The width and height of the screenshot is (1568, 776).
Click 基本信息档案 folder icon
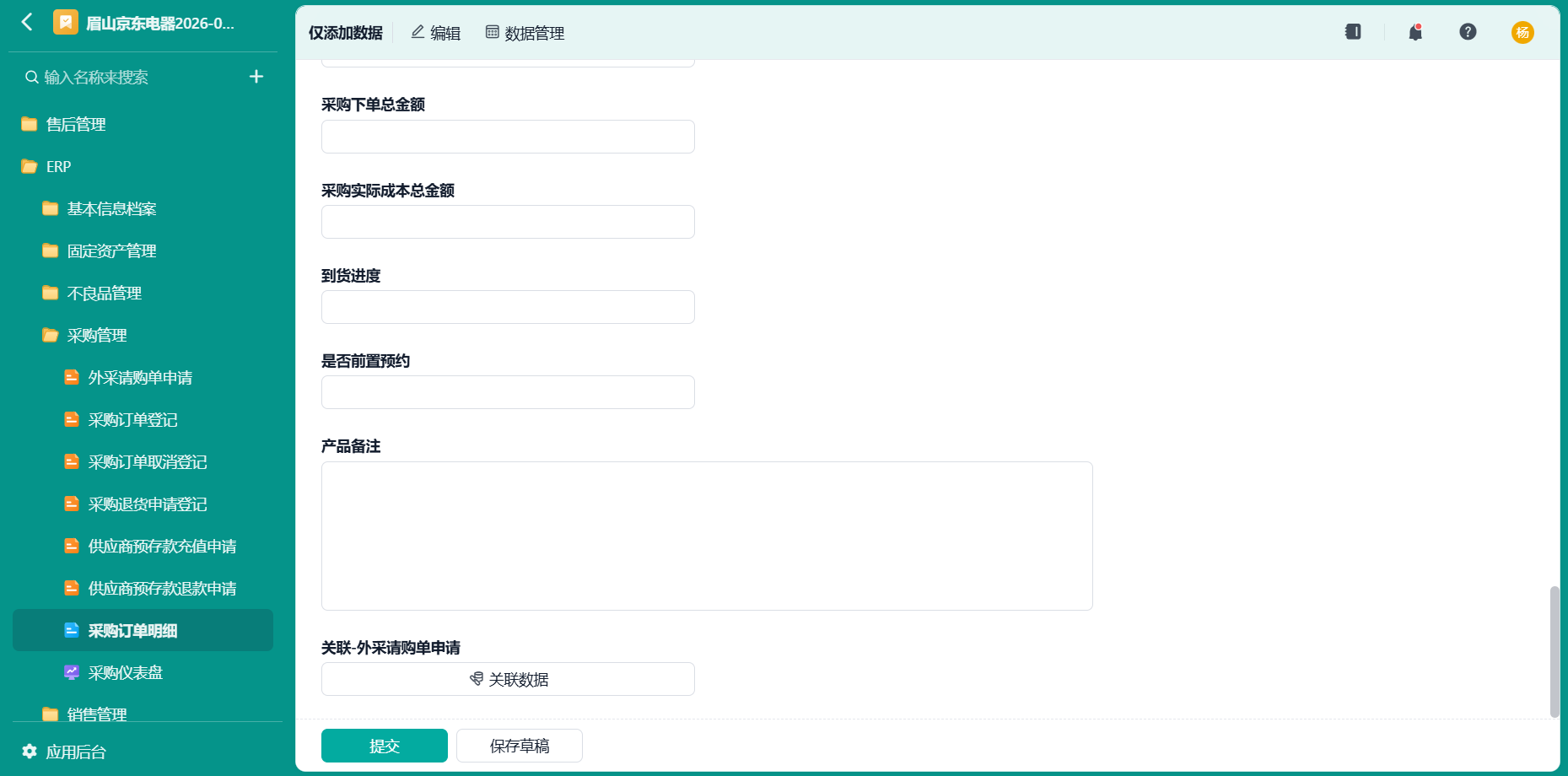[x=51, y=208]
